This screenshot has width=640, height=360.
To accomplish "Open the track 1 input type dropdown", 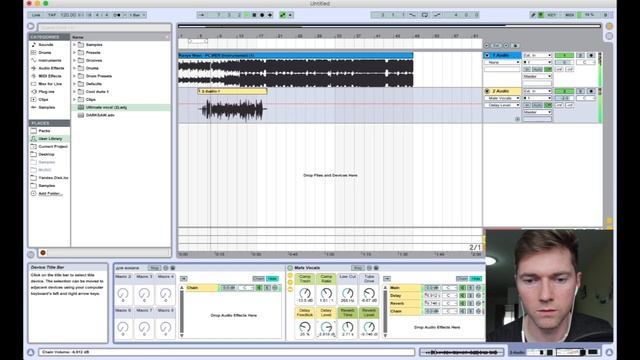I will (537, 55).
